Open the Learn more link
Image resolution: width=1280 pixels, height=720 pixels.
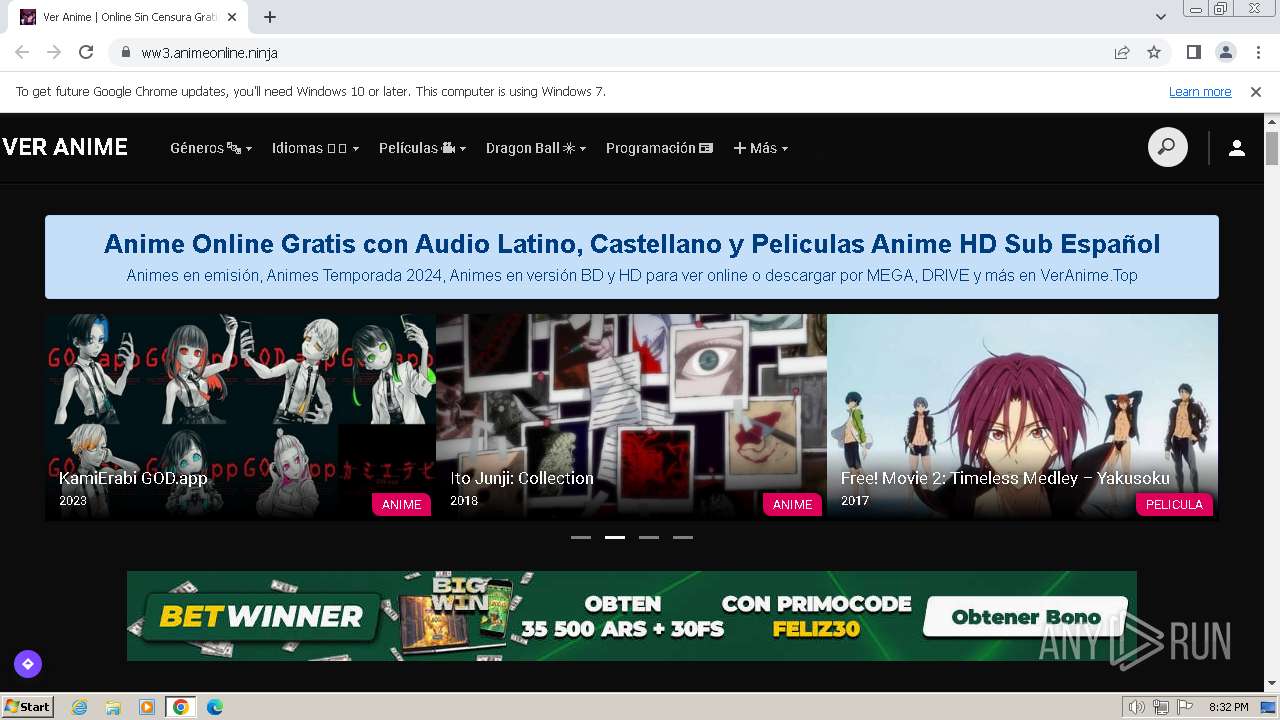pos(1200,91)
